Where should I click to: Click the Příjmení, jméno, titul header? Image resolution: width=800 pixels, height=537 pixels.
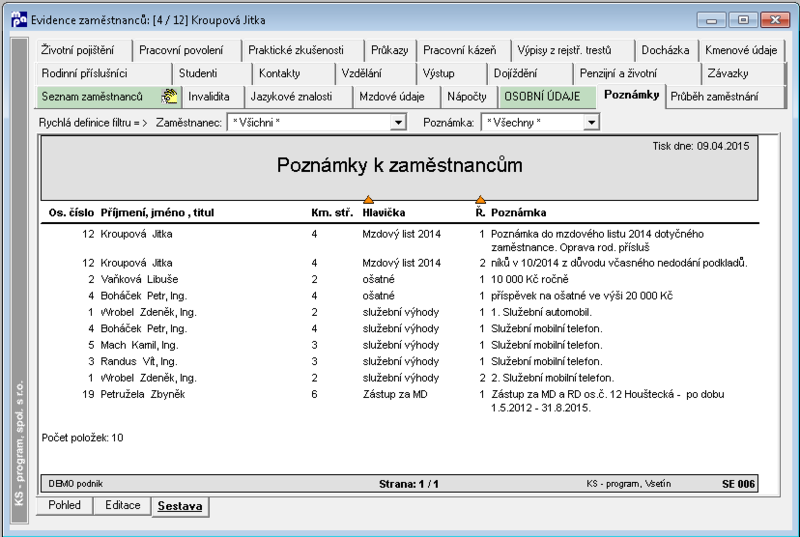(157, 212)
